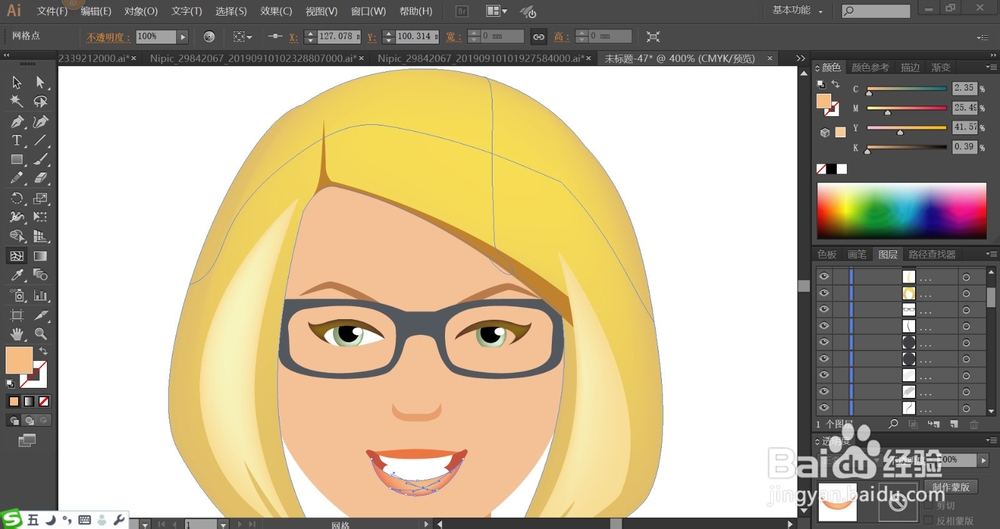Click the target circle of the glasses layer
Viewport: 1000px width, 529px height.
pos(966,310)
